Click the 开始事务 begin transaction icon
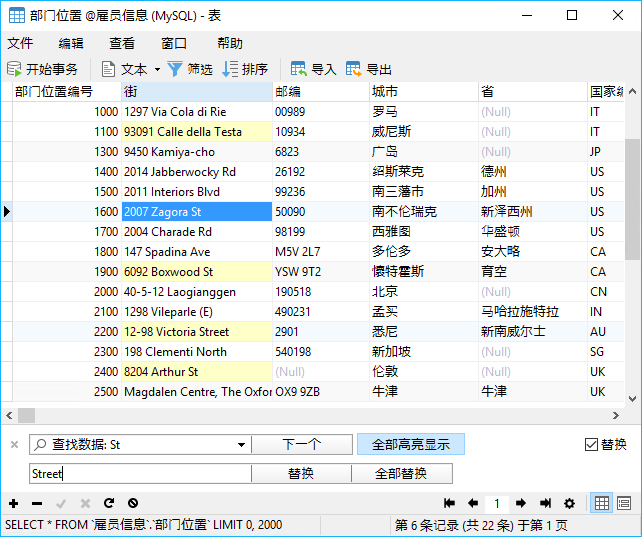642x537 pixels. pos(14,69)
